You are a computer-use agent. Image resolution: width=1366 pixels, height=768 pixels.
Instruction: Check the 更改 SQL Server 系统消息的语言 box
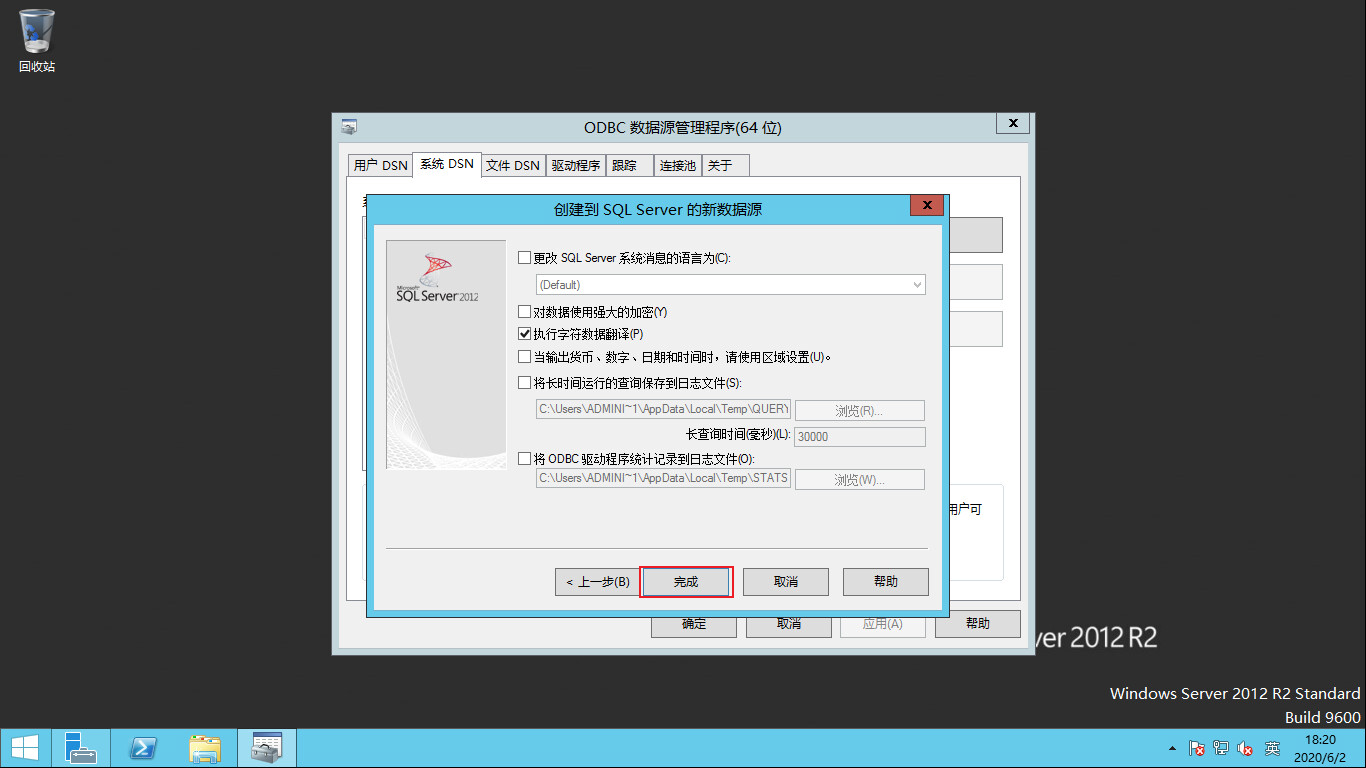click(524, 257)
